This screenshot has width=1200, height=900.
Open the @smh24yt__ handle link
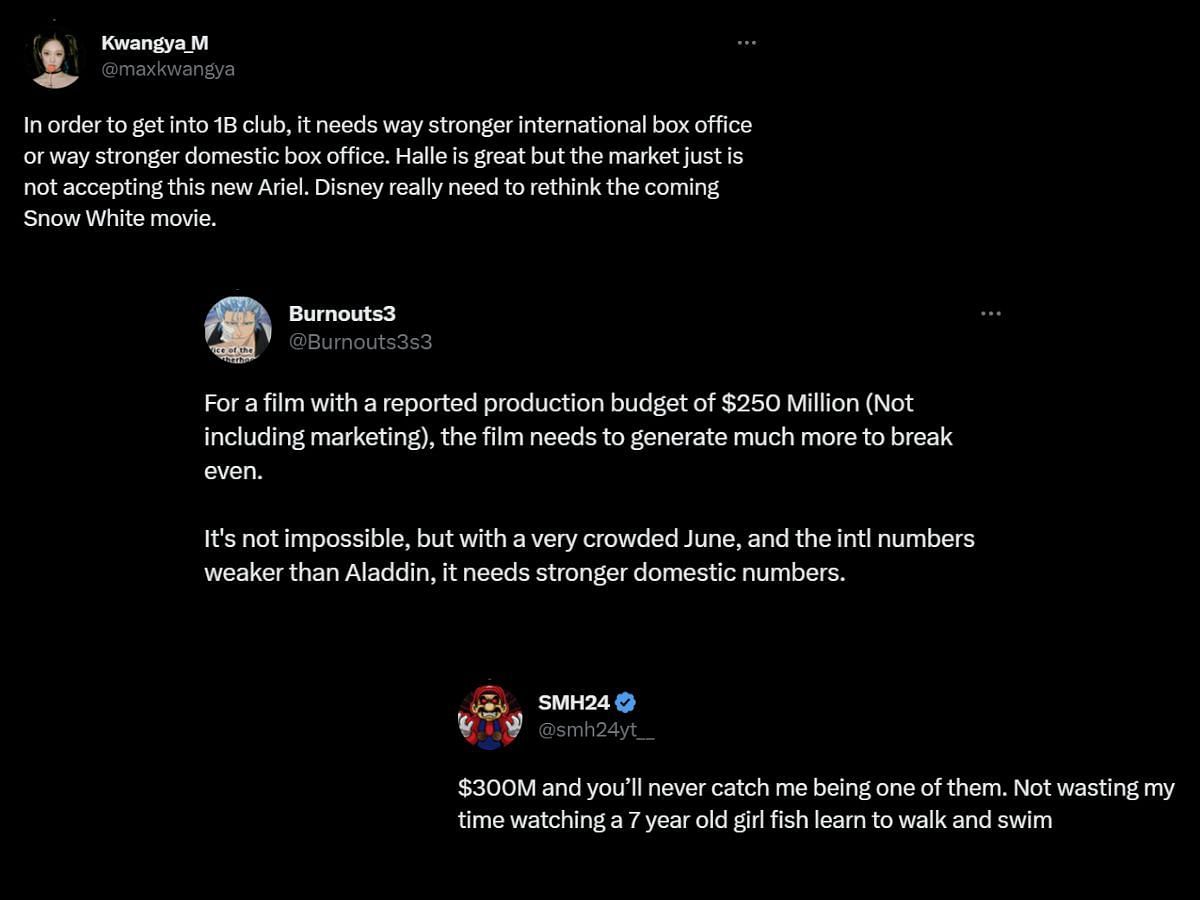point(596,730)
